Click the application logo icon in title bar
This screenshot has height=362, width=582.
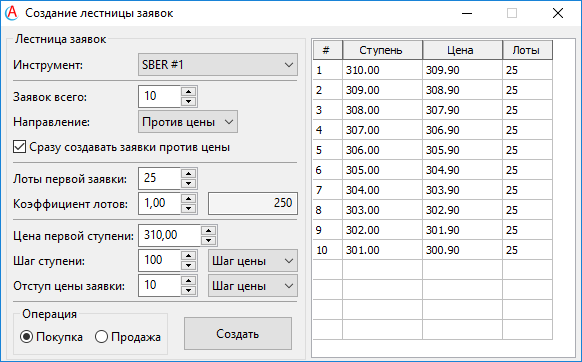tap(12, 13)
